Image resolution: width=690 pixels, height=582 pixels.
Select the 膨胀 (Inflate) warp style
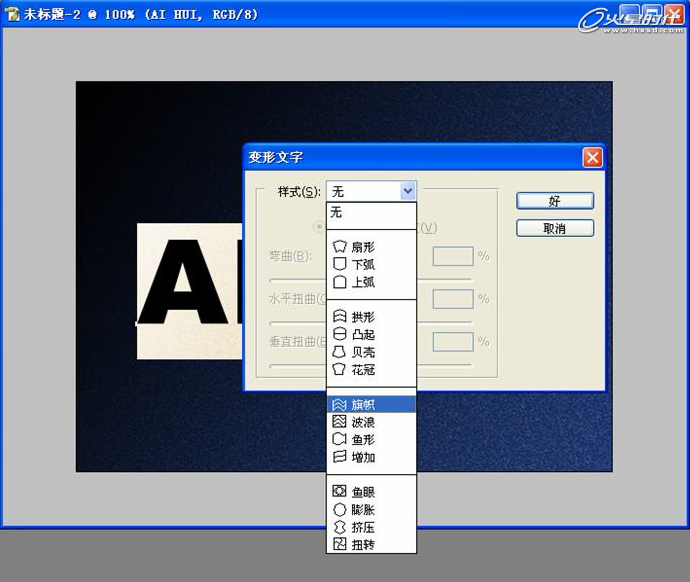click(362, 509)
